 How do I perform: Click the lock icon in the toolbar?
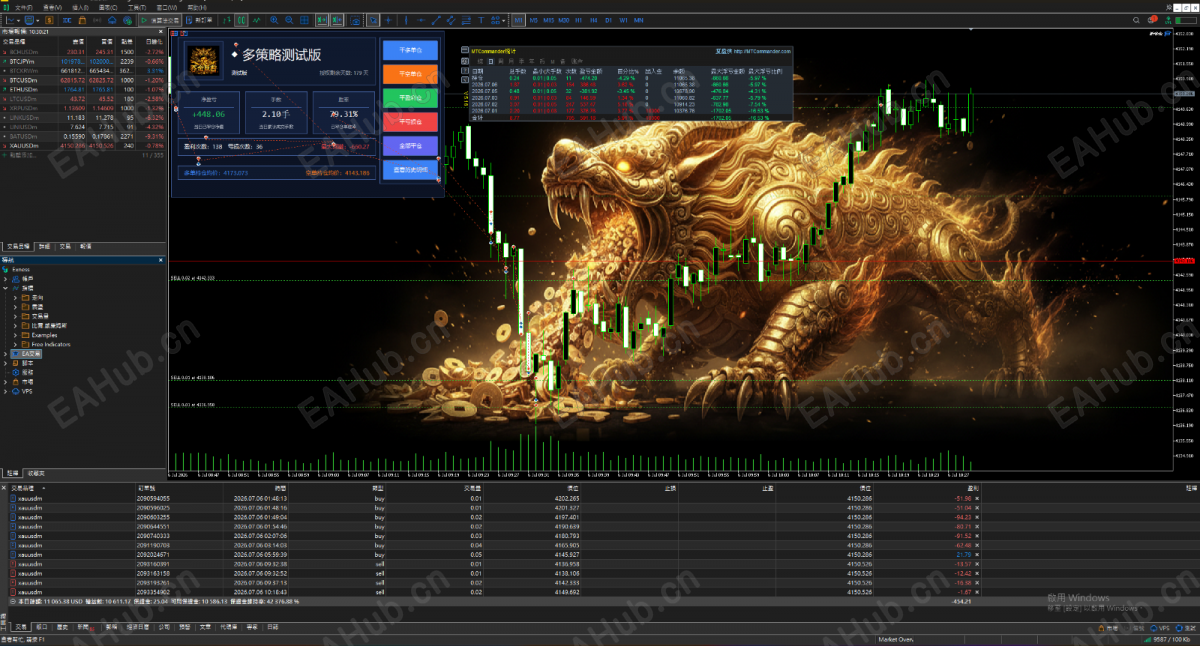coord(82,20)
